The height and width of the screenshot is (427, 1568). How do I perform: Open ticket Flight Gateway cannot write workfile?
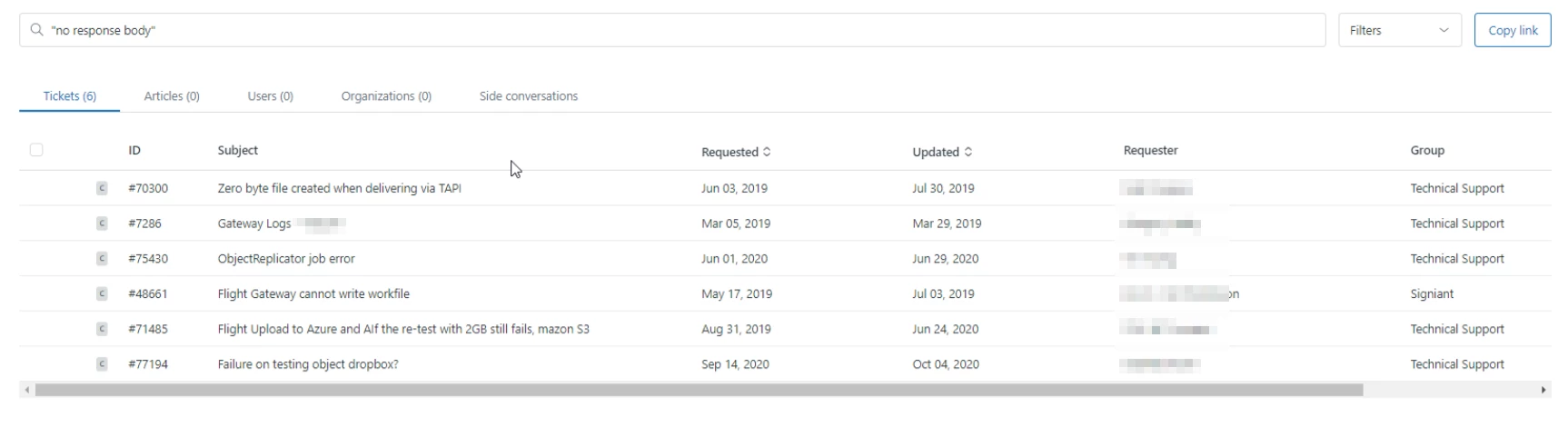313,293
